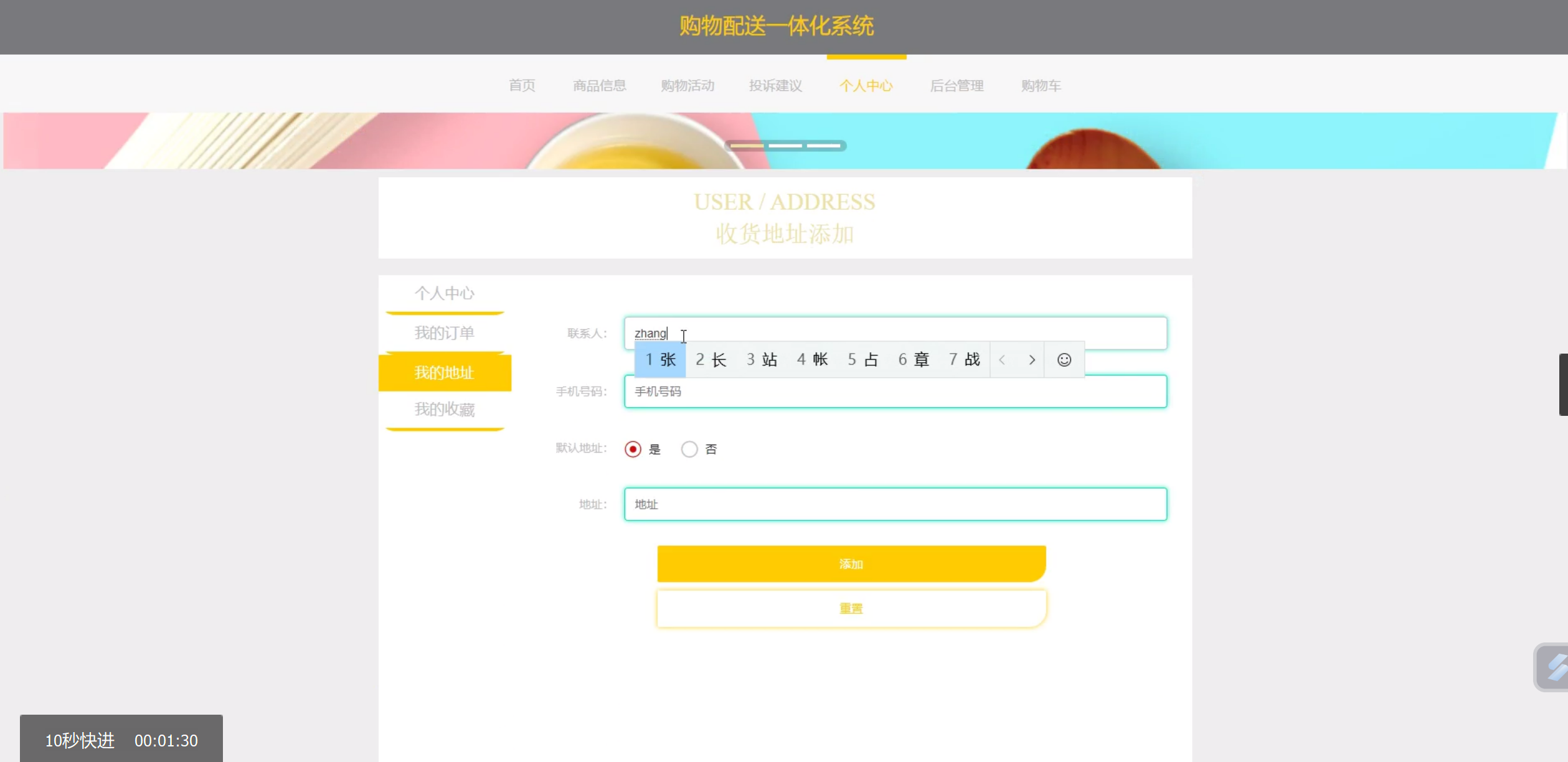Open 我的订单 in sidebar

(x=444, y=333)
